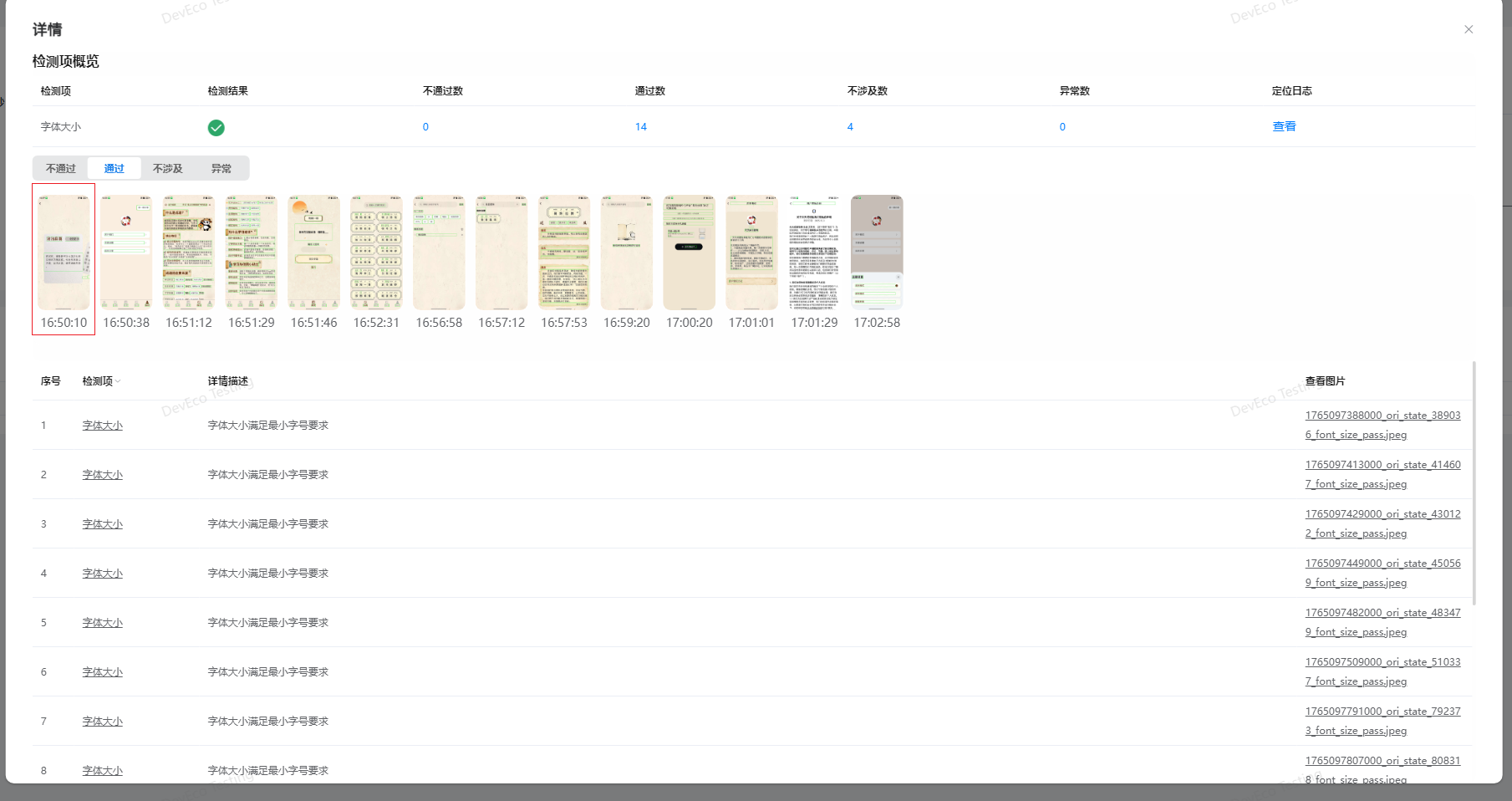Image resolution: width=1512 pixels, height=801 pixels.
Task: Select the document screenshot thumbnail at 17:01:29
Action: tap(814, 253)
